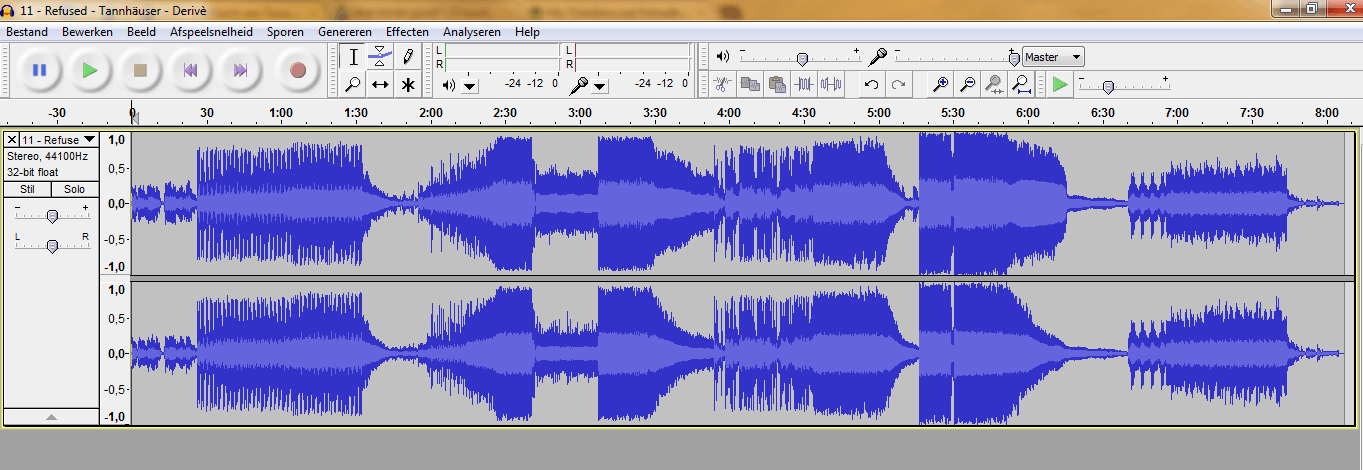Redo the last undone action
The image size is (1363, 470).
pos(898,85)
